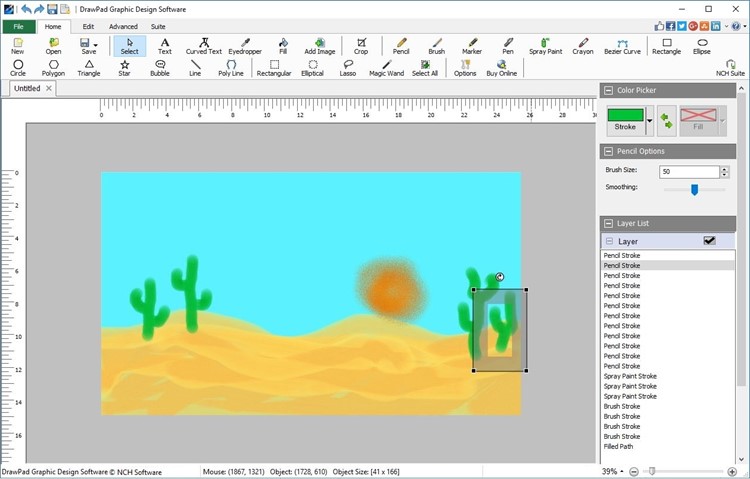Open the zoom percentage dropdown
The height and width of the screenshot is (479, 750).
pos(622,471)
